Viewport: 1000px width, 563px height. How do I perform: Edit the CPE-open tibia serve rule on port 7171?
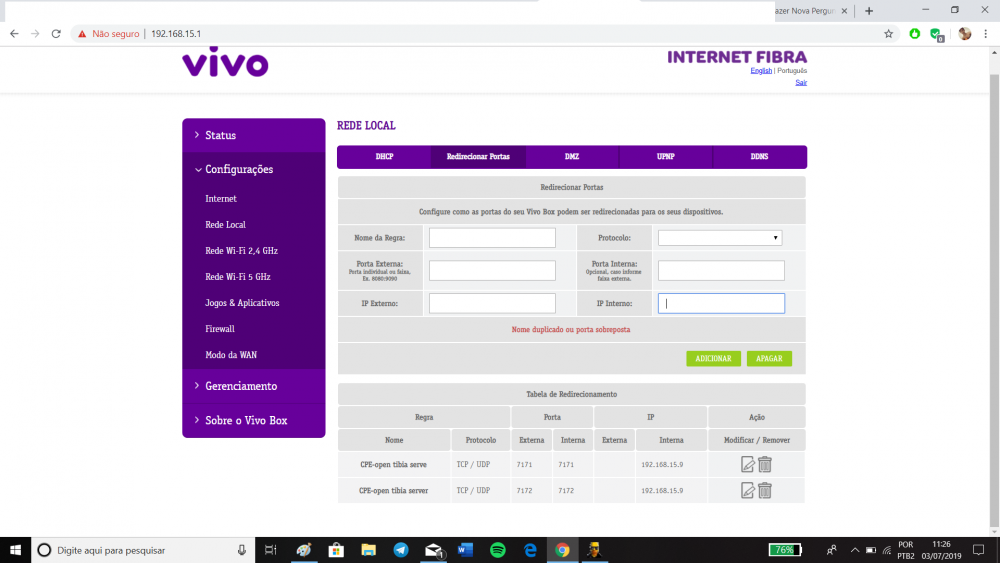[x=747, y=464]
